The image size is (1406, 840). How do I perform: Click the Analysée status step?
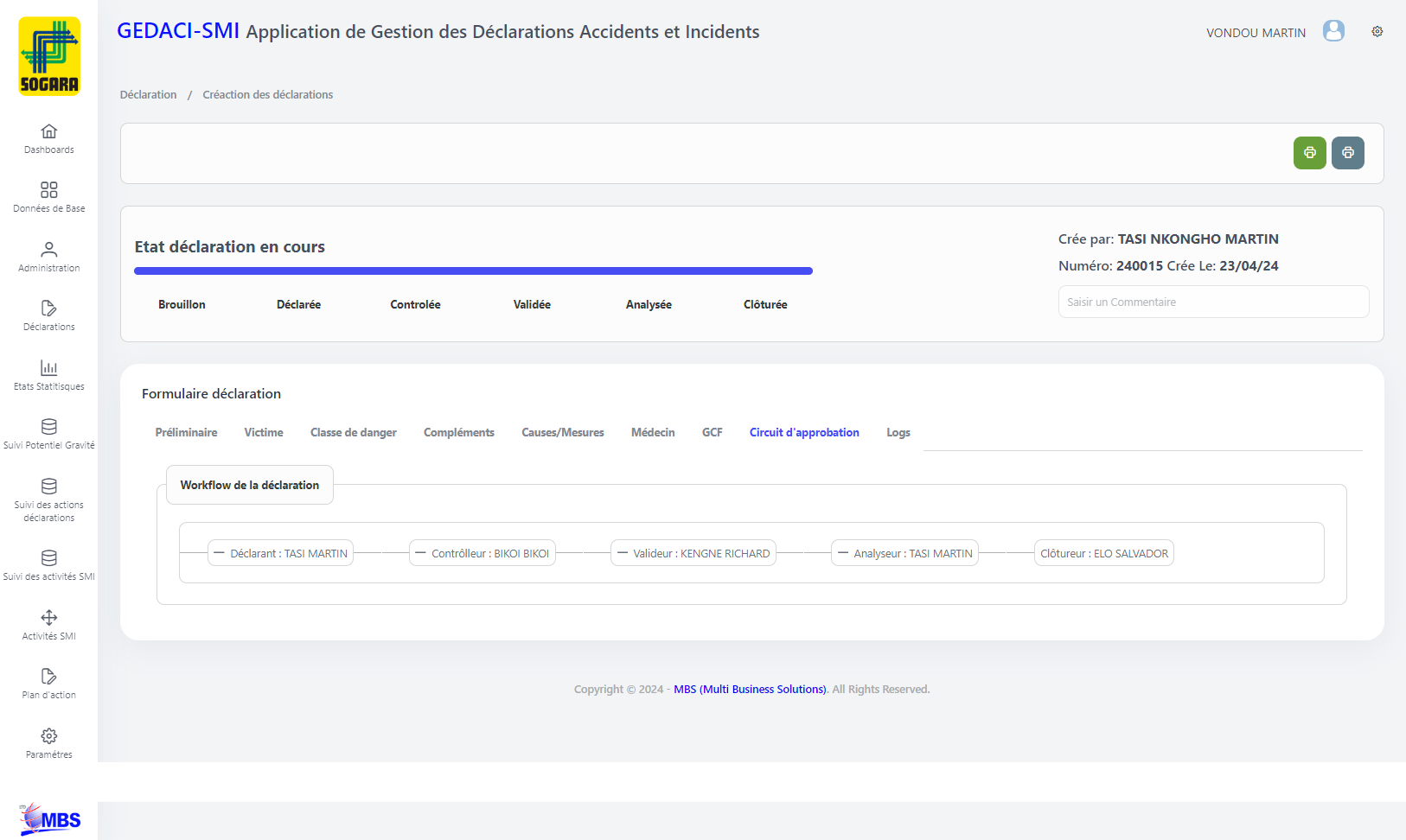click(649, 304)
